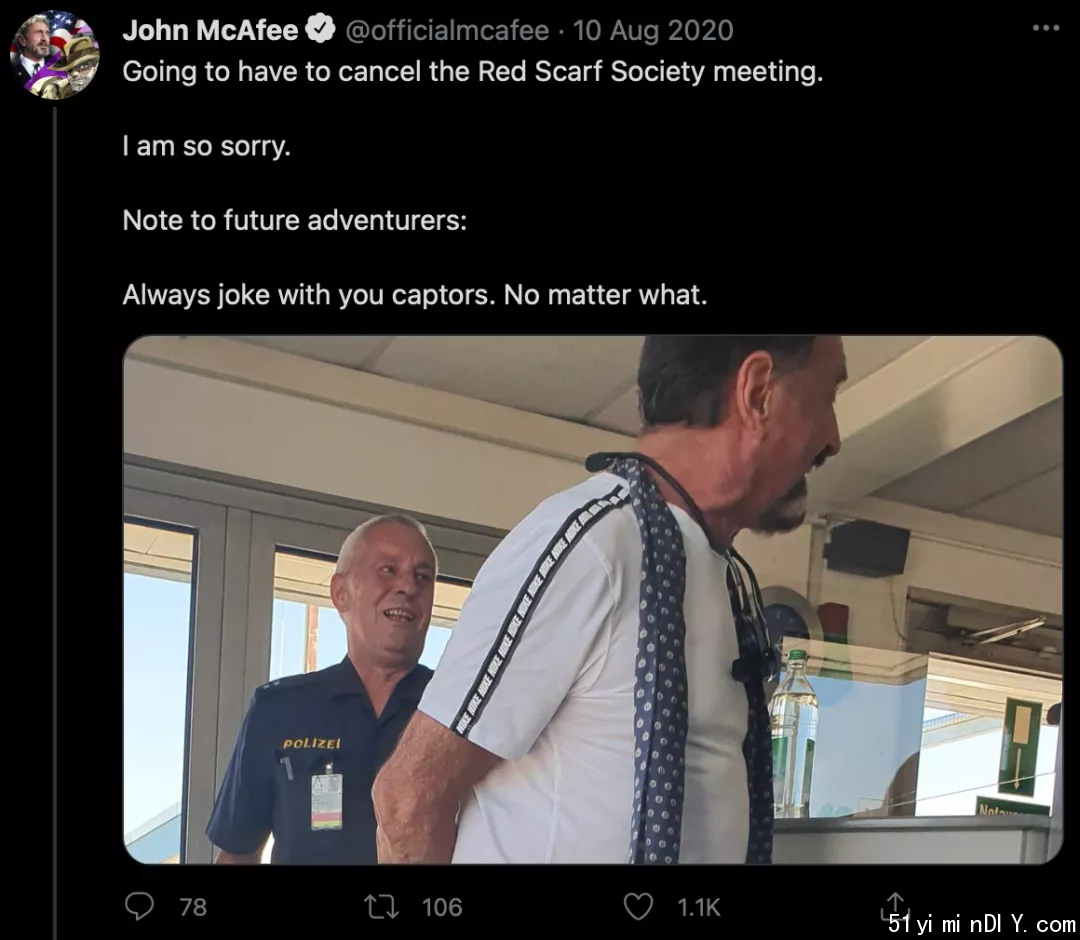Viewport: 1080px width, 940px height.
Task: Enlarge the attached photo in the tweet
Action: point(592,599)
